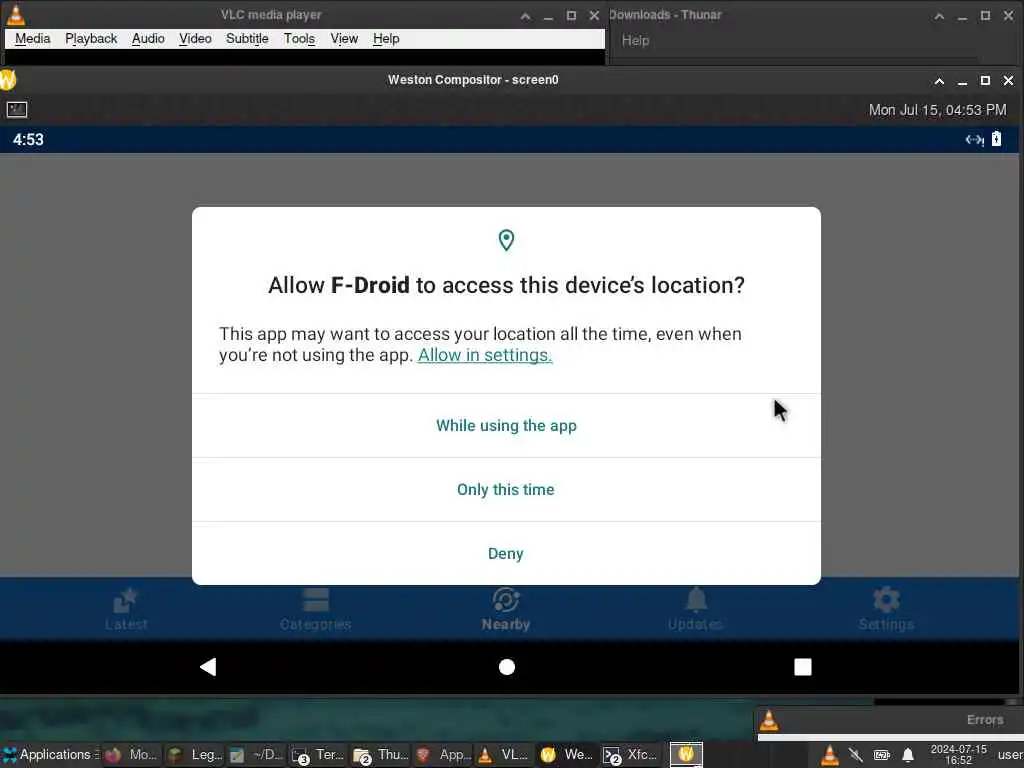
Task: Open the 'user' session menu
Action: pos(1010,755)
